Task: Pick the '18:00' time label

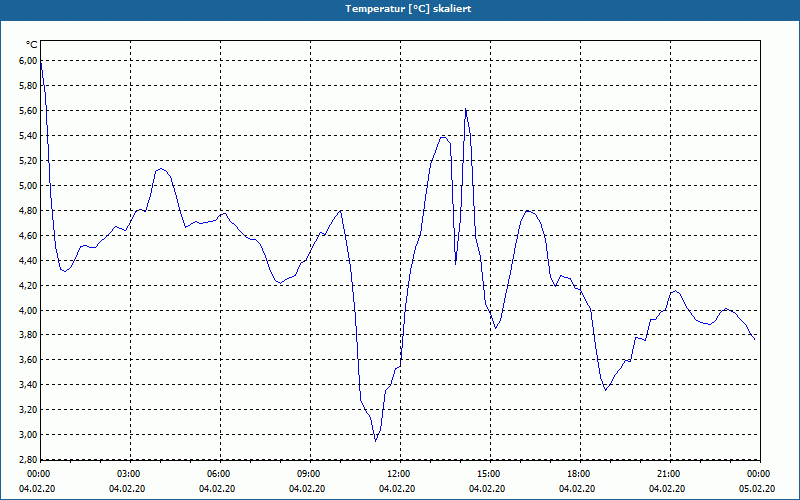Action: pyautogui.click(x=578, y=474)
